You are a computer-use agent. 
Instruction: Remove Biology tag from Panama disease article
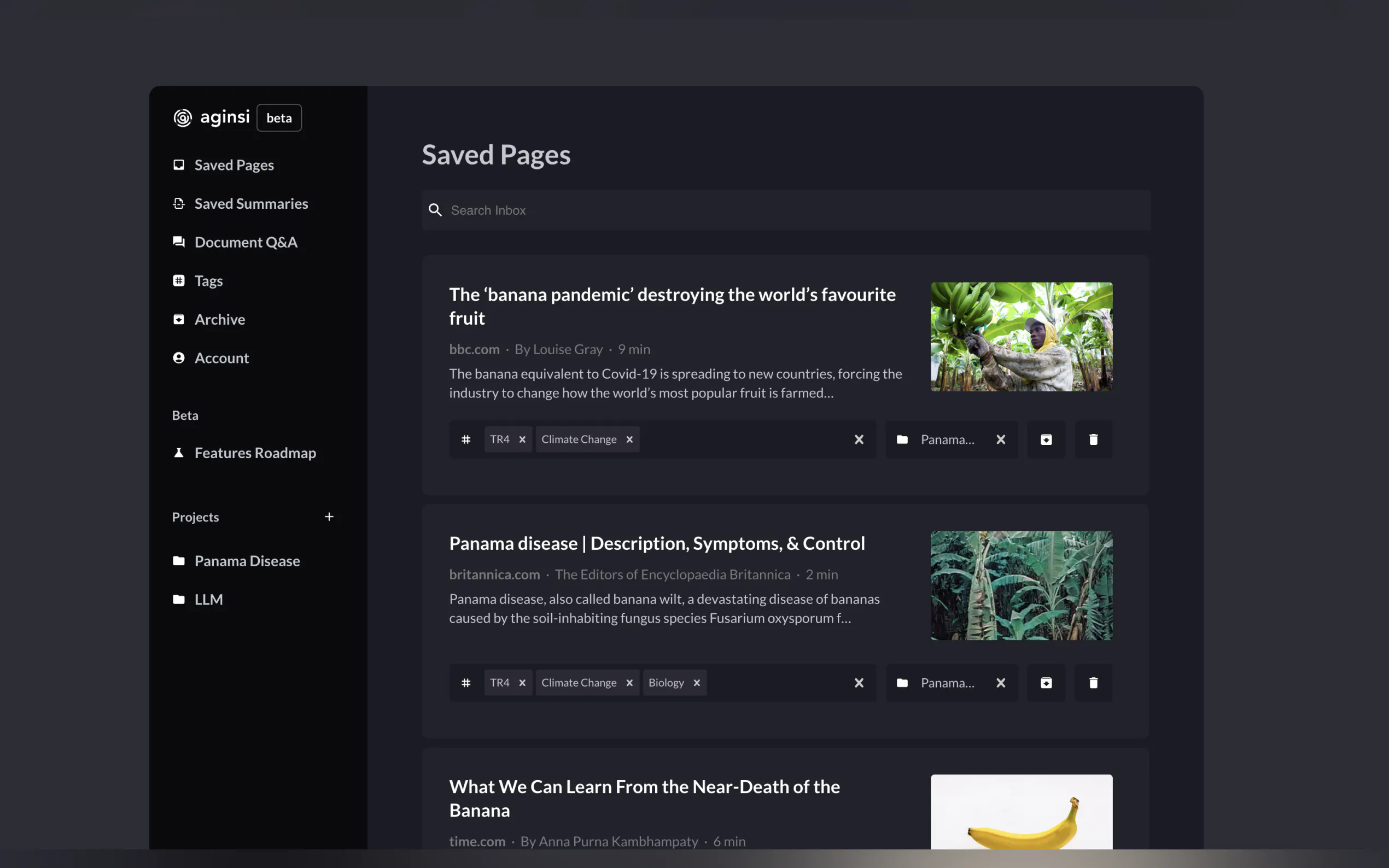[697, 683]
